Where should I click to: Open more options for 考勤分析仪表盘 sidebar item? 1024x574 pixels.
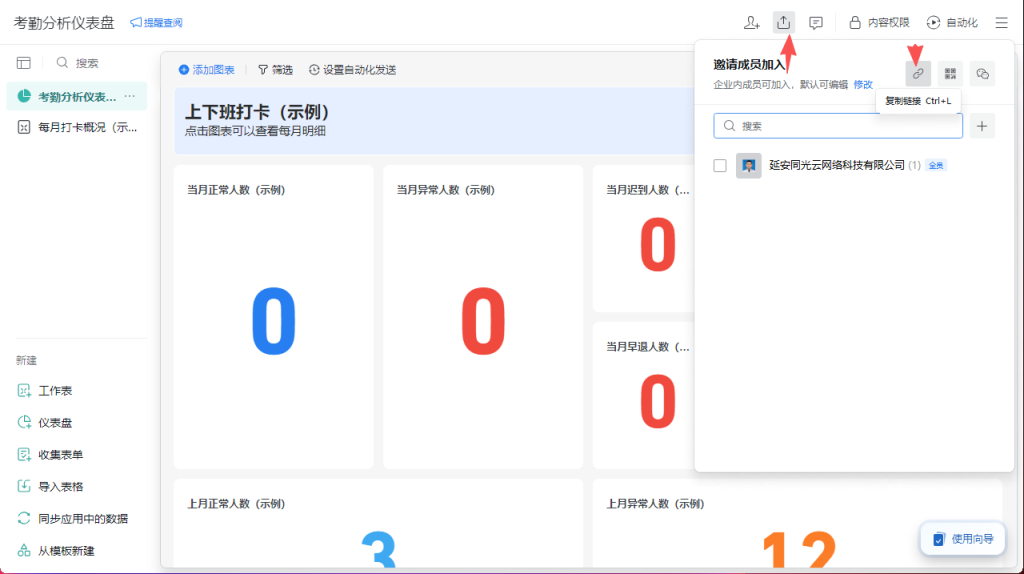(129, 96)
